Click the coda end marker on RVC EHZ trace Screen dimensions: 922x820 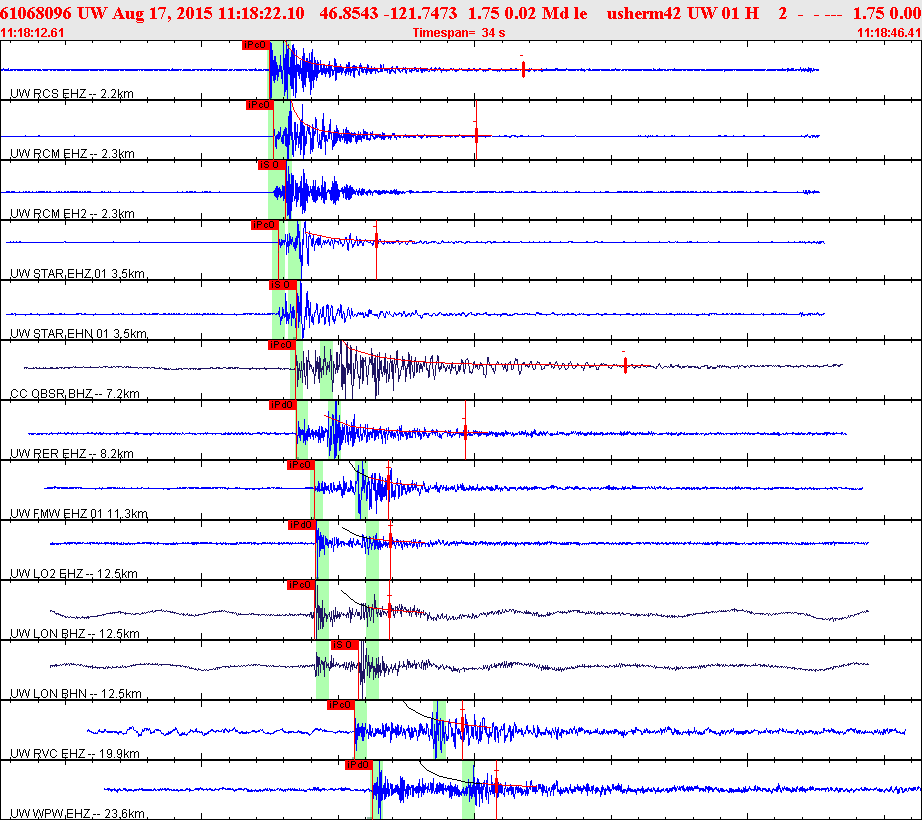click(463, 726)
